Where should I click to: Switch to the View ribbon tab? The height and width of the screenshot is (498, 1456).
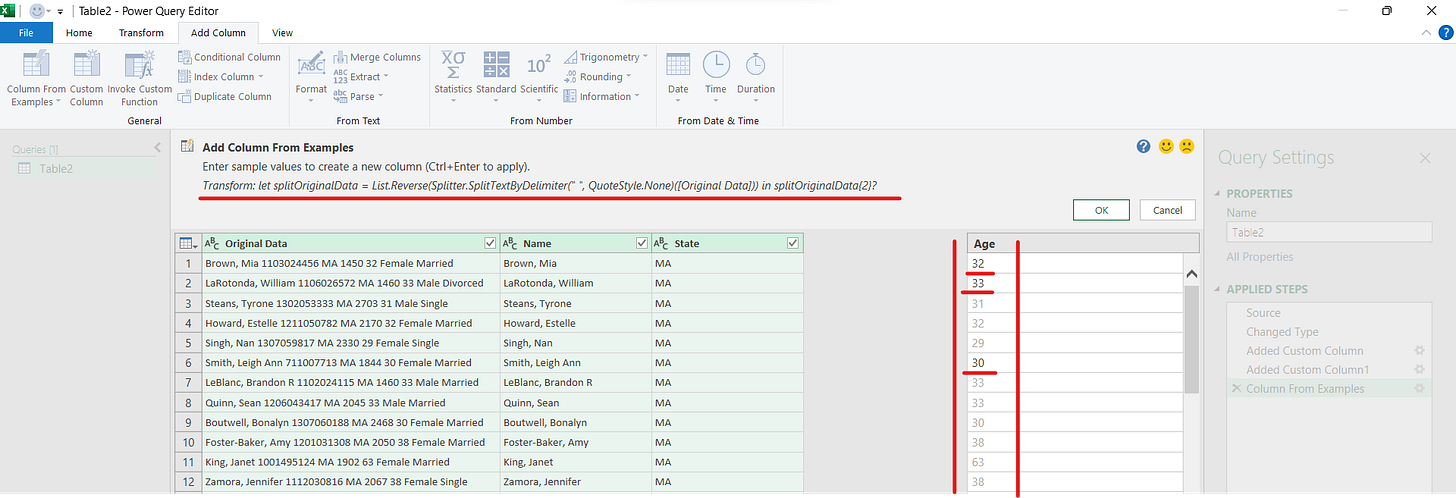pyautogui.click(x=283, y=33)
